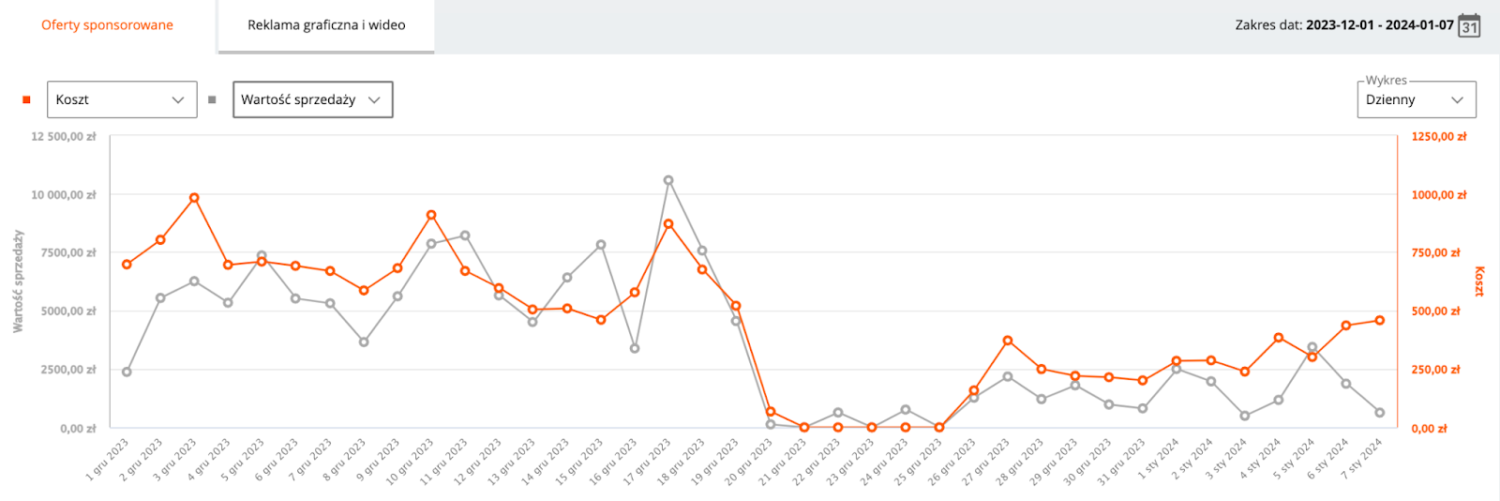
Task: Open the Wykres Dzienny interval dropdown
Action: tap(1415, 100)
